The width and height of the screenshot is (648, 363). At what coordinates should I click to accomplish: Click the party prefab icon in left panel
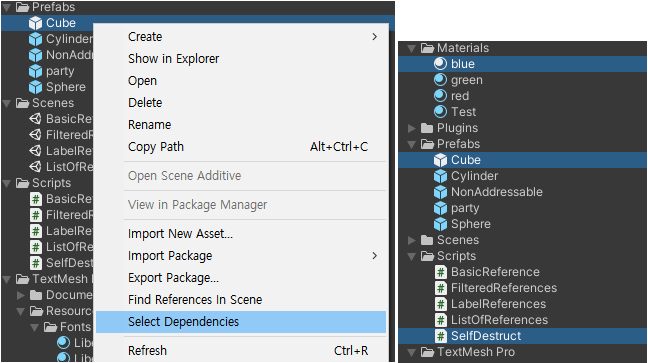tap(36, 71)
